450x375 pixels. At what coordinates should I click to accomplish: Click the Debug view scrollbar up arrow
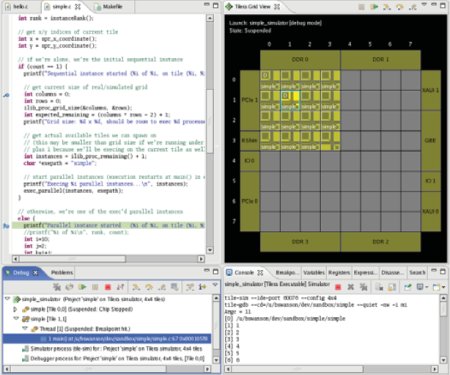216,298
